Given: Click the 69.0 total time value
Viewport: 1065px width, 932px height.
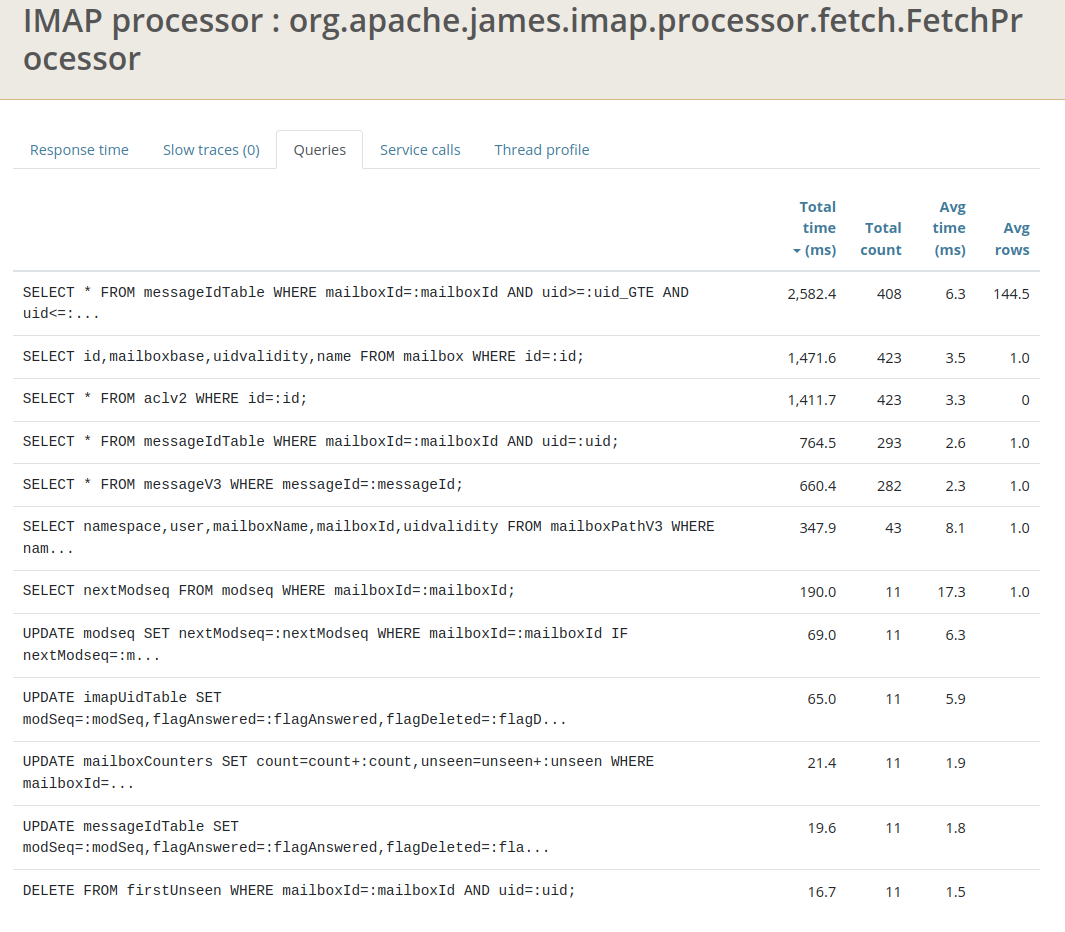Looking at the screenshot, I should [822, 634].
